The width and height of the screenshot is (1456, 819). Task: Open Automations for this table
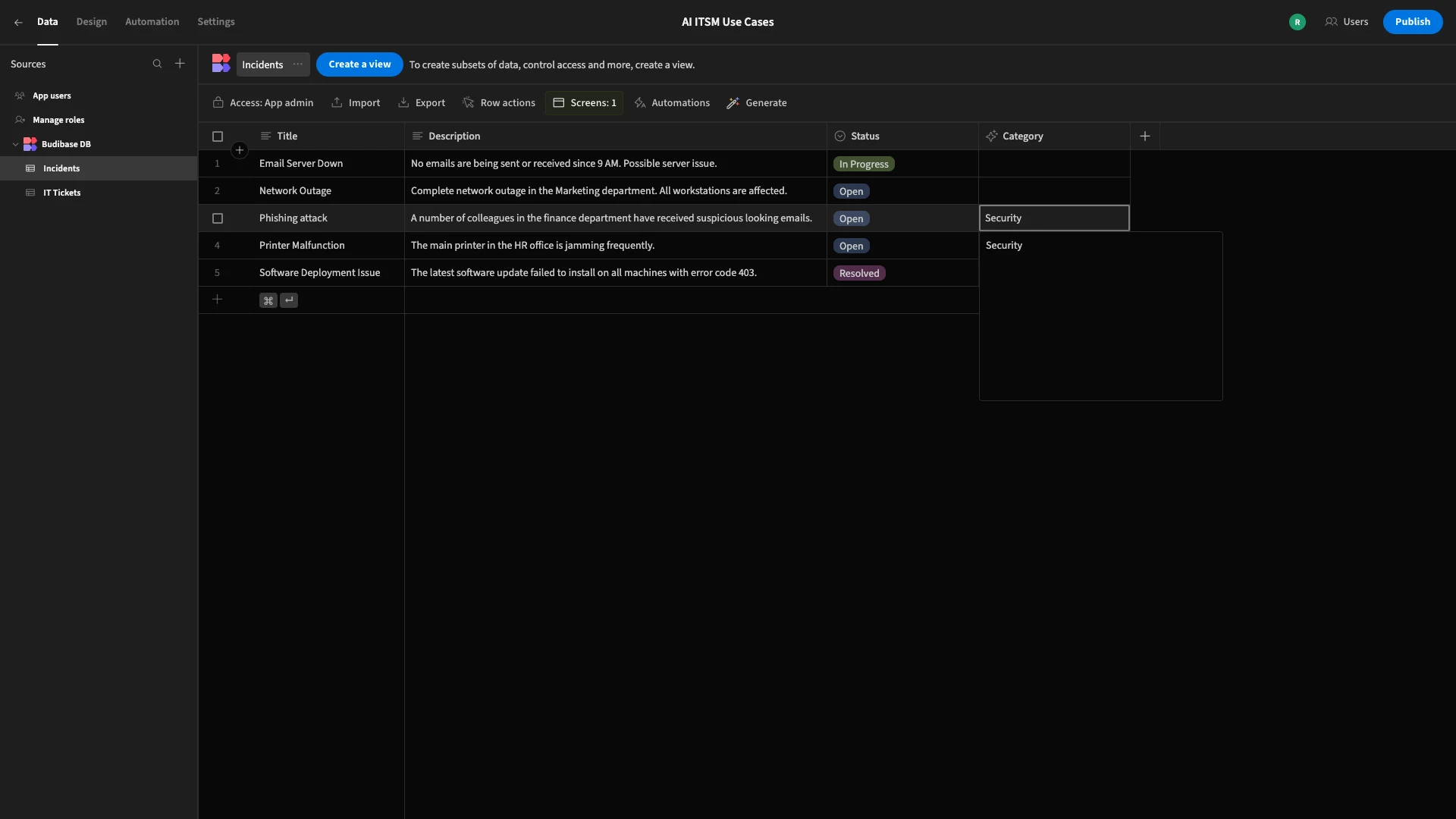pyautogui.click(x=672, y=103)
